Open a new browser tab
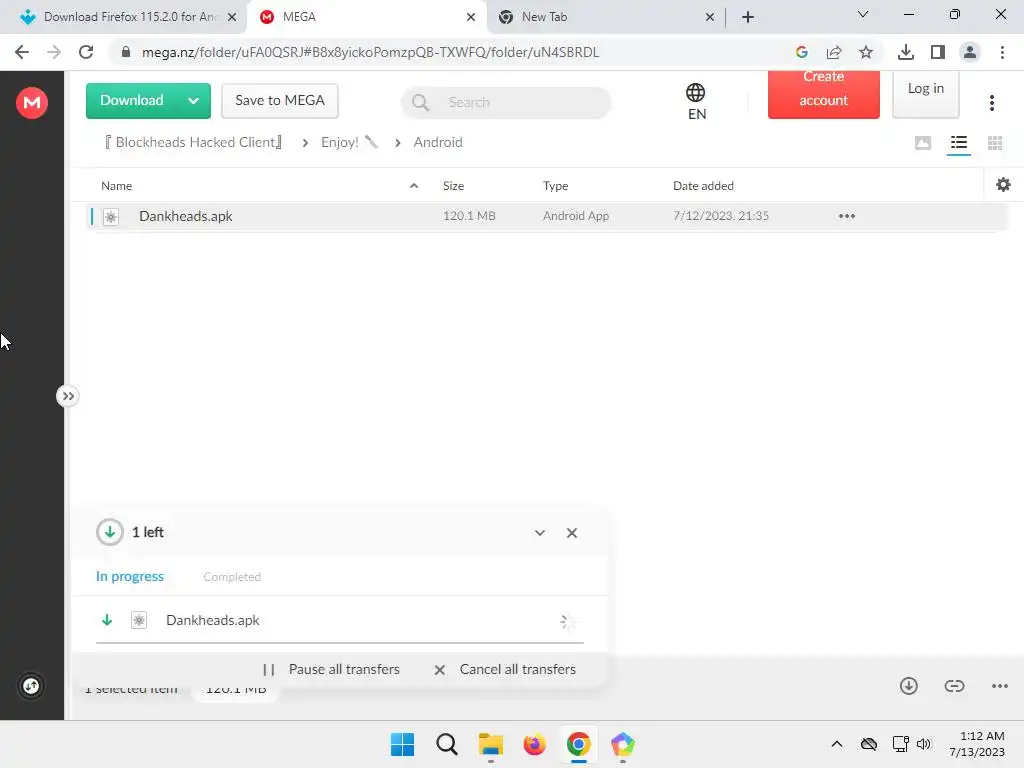Viewport: 1024px width, 768px height. [748, 17]
